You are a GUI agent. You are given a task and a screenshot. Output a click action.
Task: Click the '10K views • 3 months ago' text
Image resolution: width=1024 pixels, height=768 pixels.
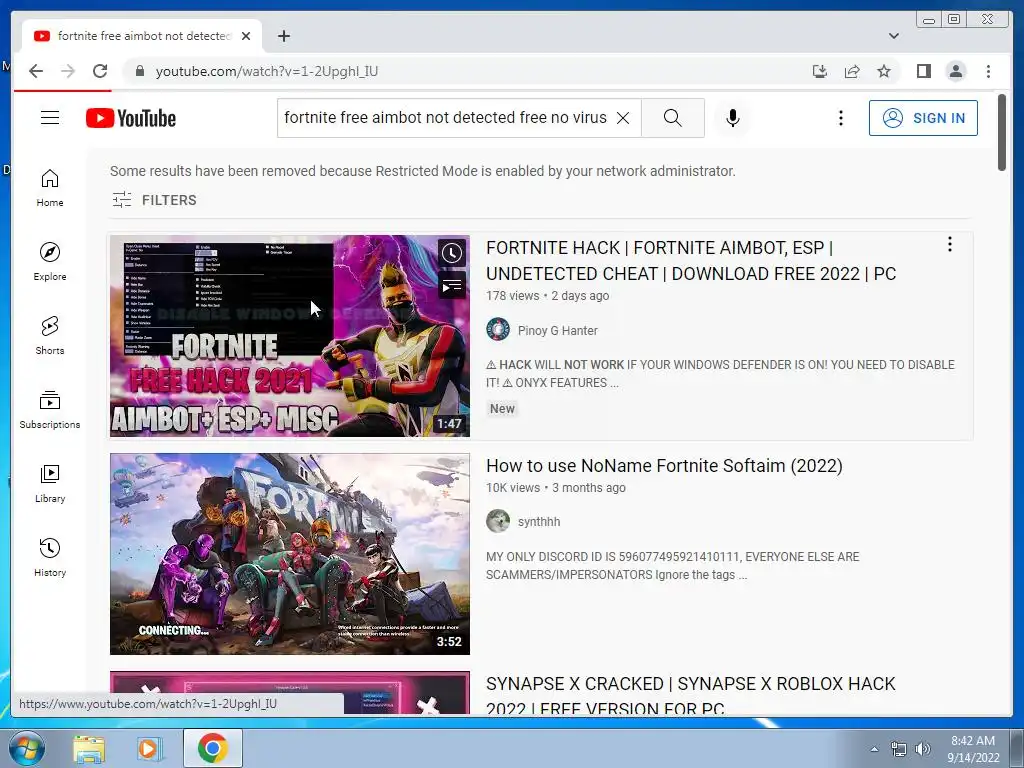point(556,488)
